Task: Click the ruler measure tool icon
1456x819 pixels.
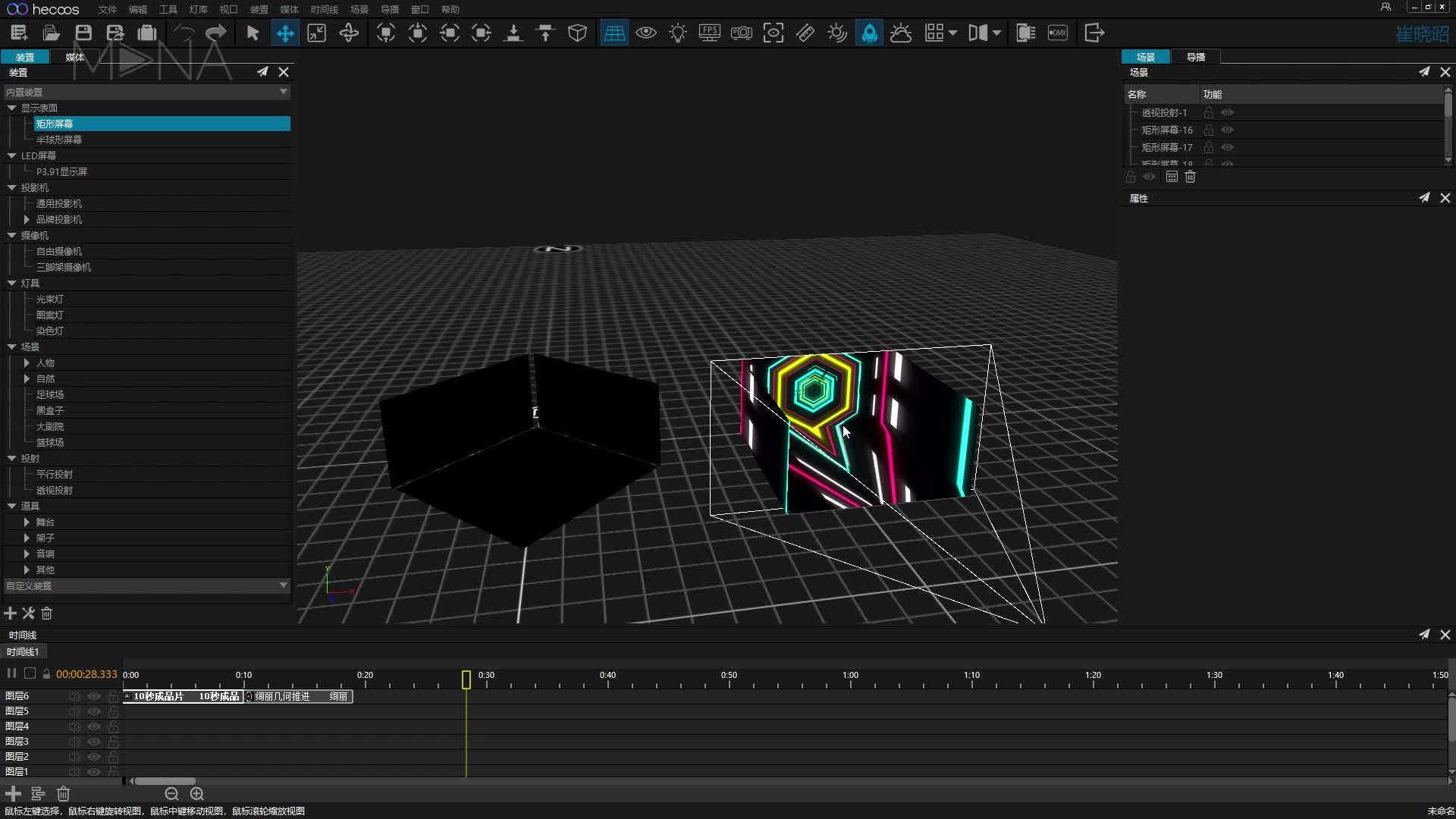Action: tap(805, 33)
